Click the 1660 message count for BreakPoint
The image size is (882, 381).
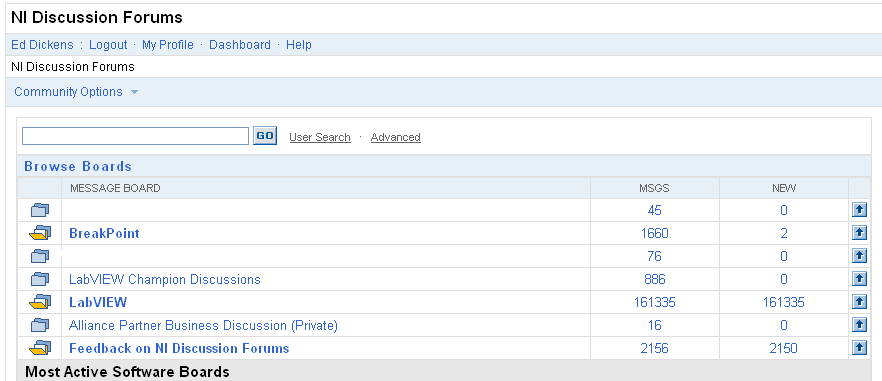[655, 233]
